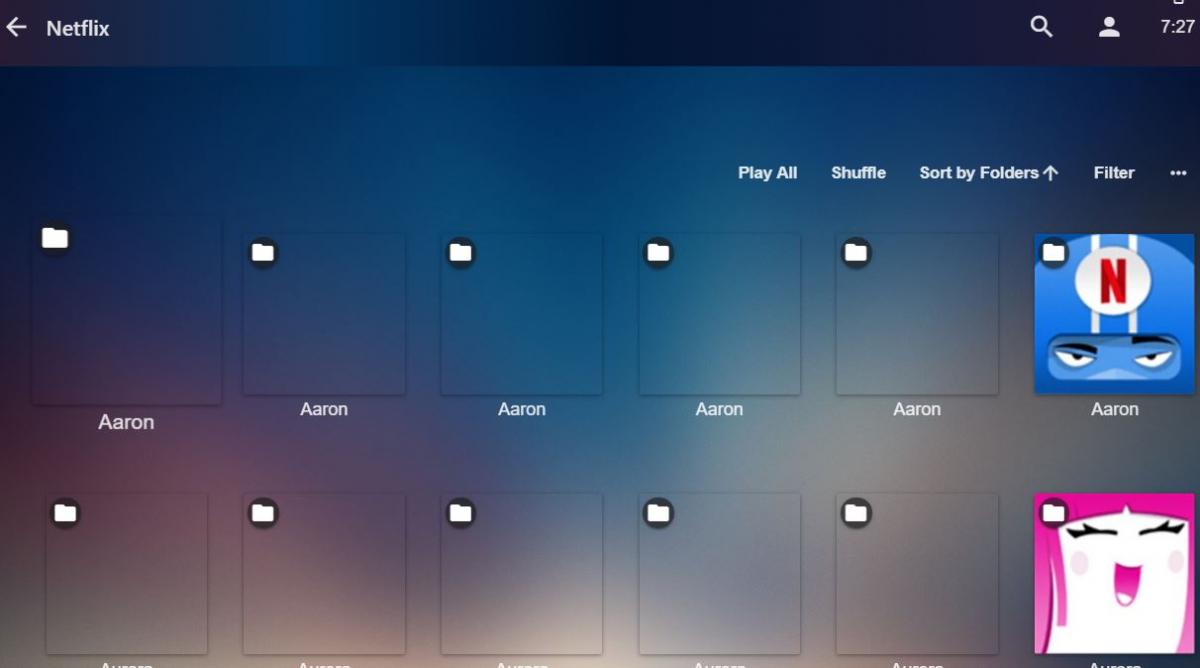Shuffle the Netflix library items

coord(858,173)
